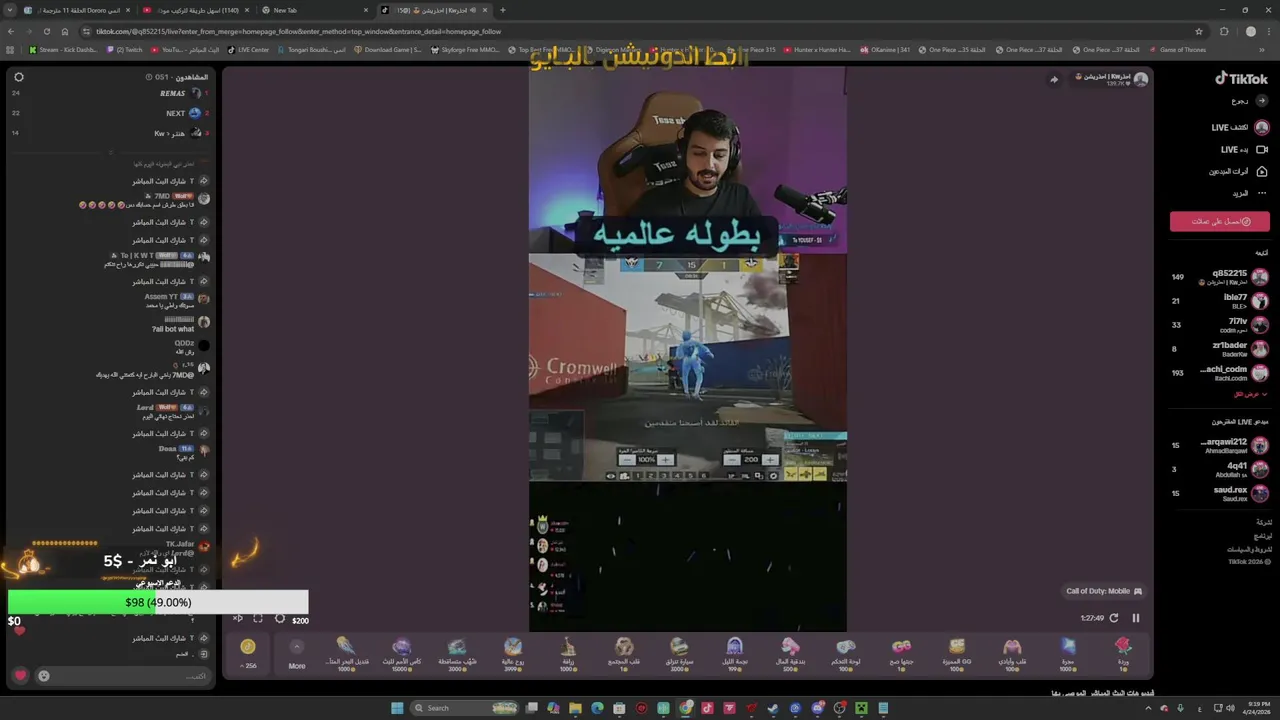1280x720 pixels.
Task: Open the Stream - Kick Dashboard bookmark
Action: [x=63, y=49]
